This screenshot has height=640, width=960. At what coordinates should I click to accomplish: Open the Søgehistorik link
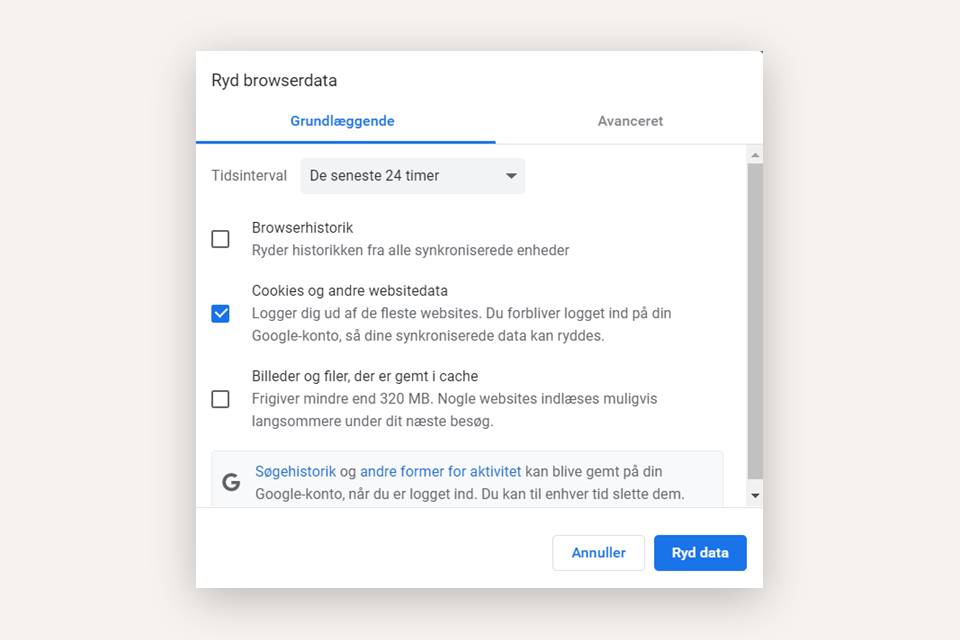point(296,470)
